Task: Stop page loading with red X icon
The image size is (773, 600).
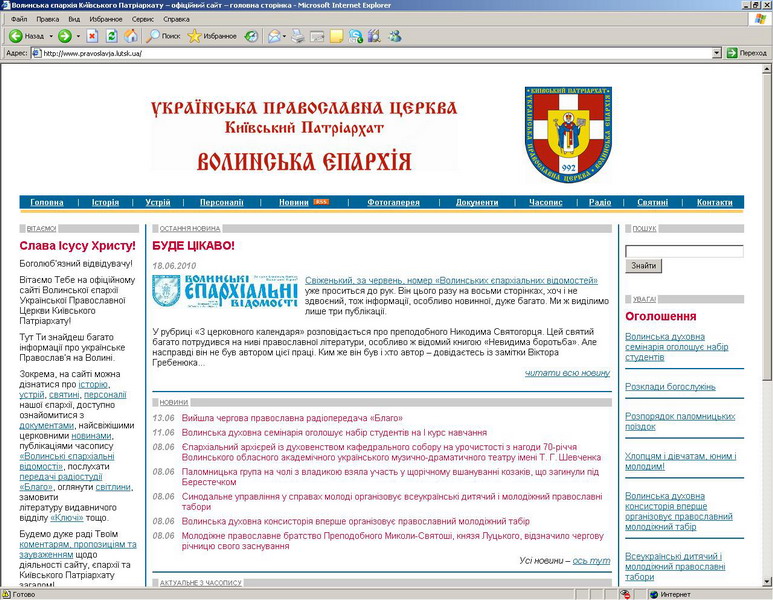Action: (92, 36)
